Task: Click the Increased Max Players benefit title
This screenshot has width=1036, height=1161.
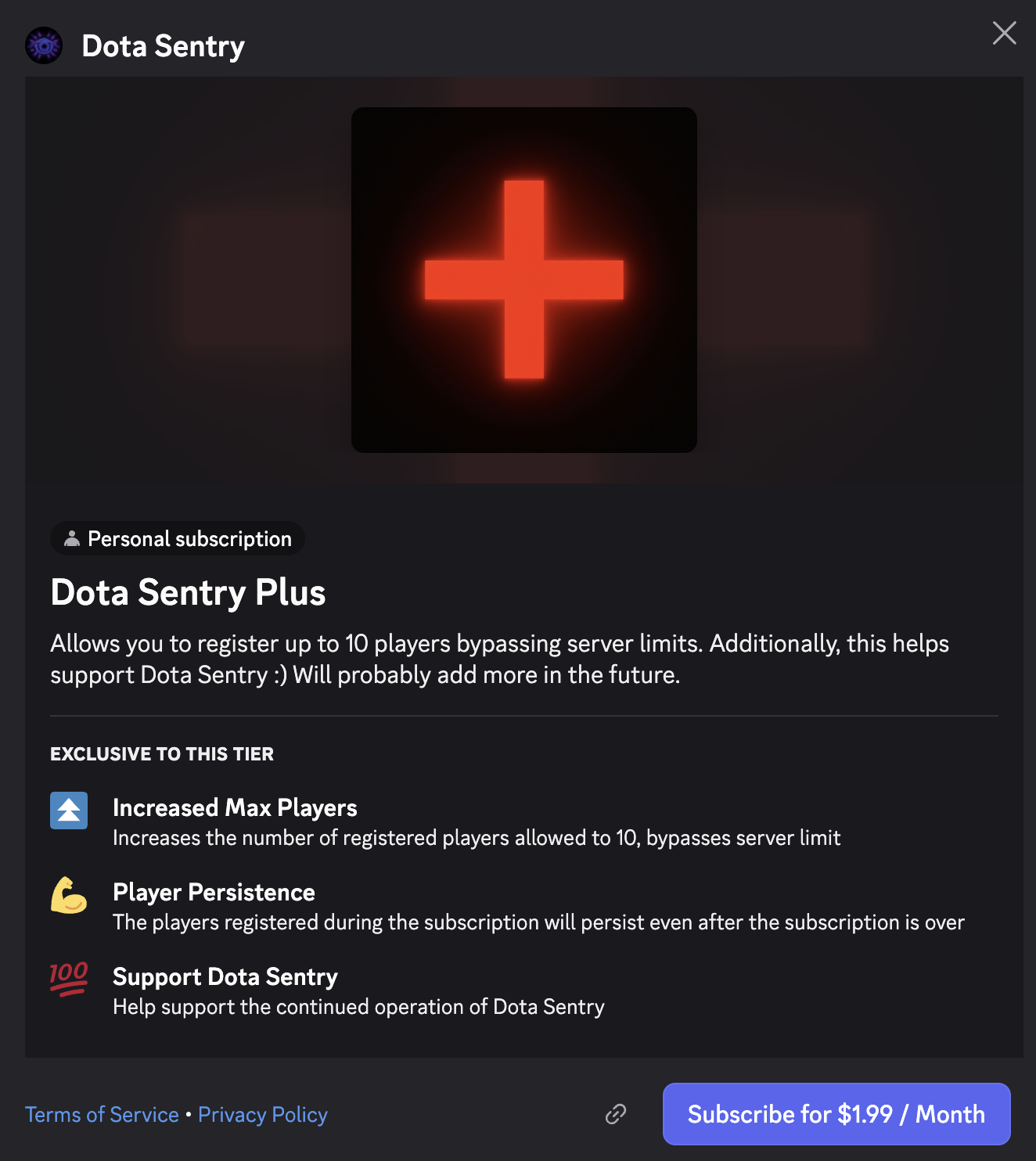Action: (235, 807)
